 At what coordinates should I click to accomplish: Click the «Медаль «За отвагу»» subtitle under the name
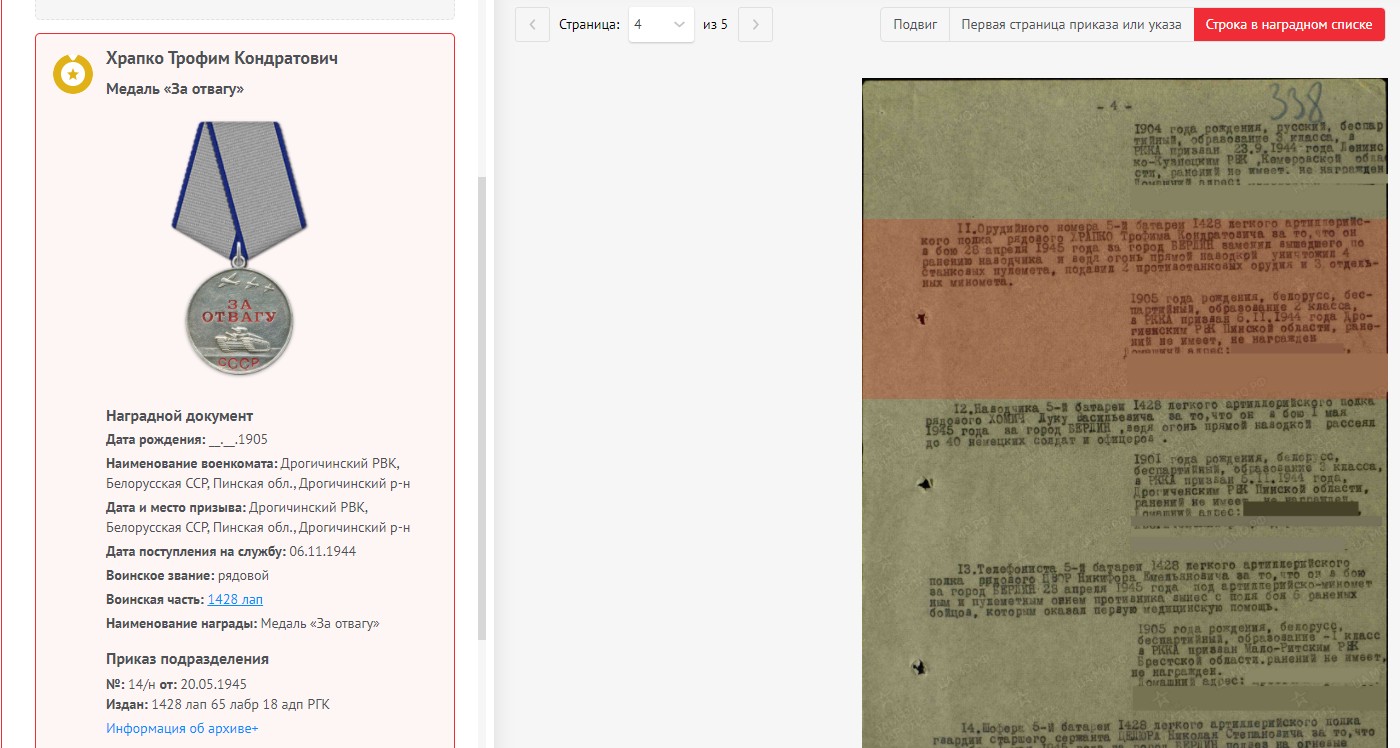tap(175, 89)
